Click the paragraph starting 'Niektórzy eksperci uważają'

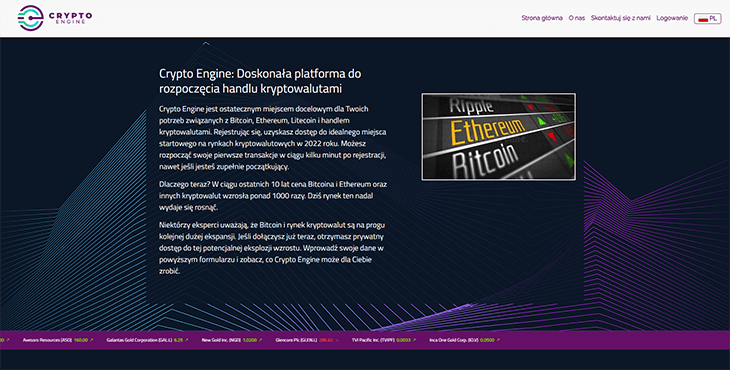tap(272, 248)
